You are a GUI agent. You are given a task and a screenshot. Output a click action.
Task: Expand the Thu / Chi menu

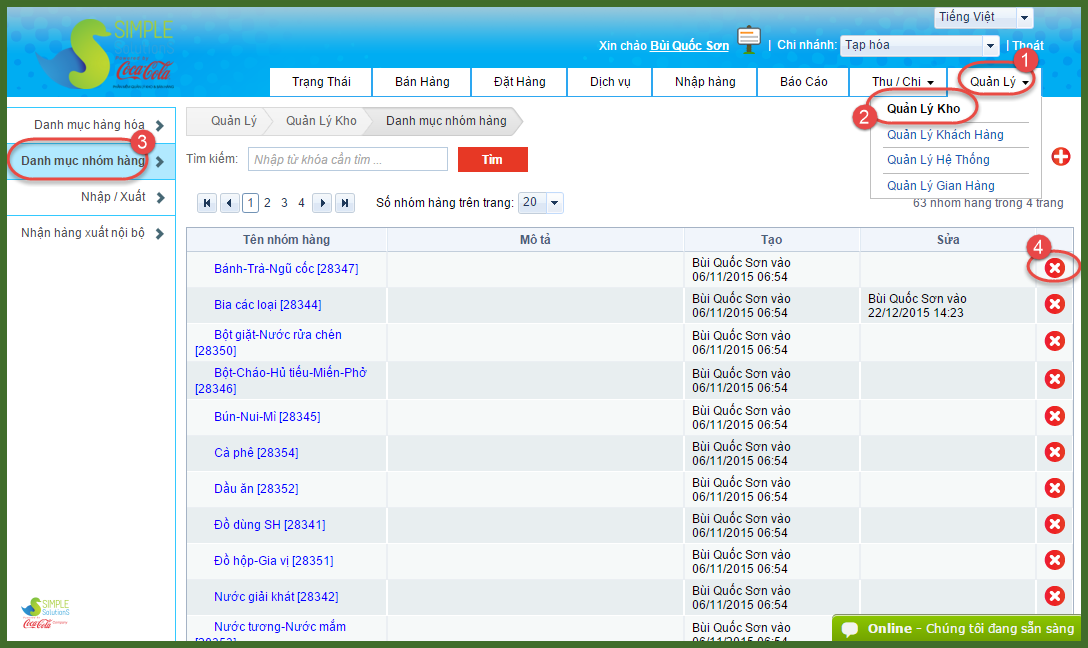902,82
